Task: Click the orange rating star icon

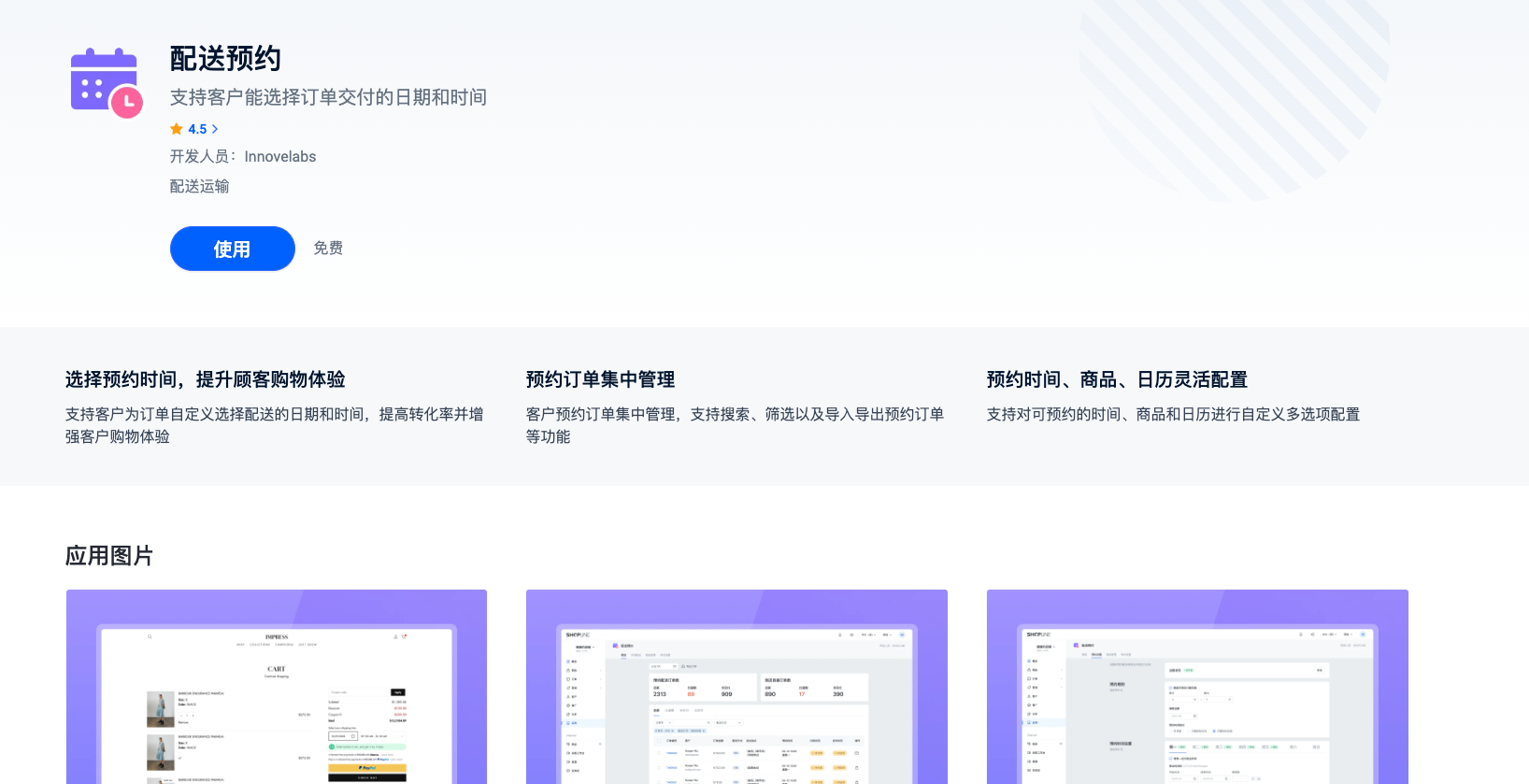Action: [x=177, y=129]
